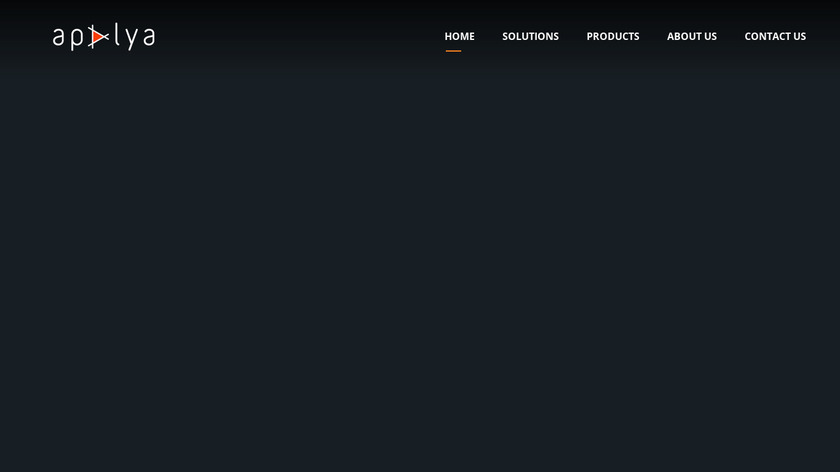
Task: Open the Solutions menu item
Action: tap(530, 36)
